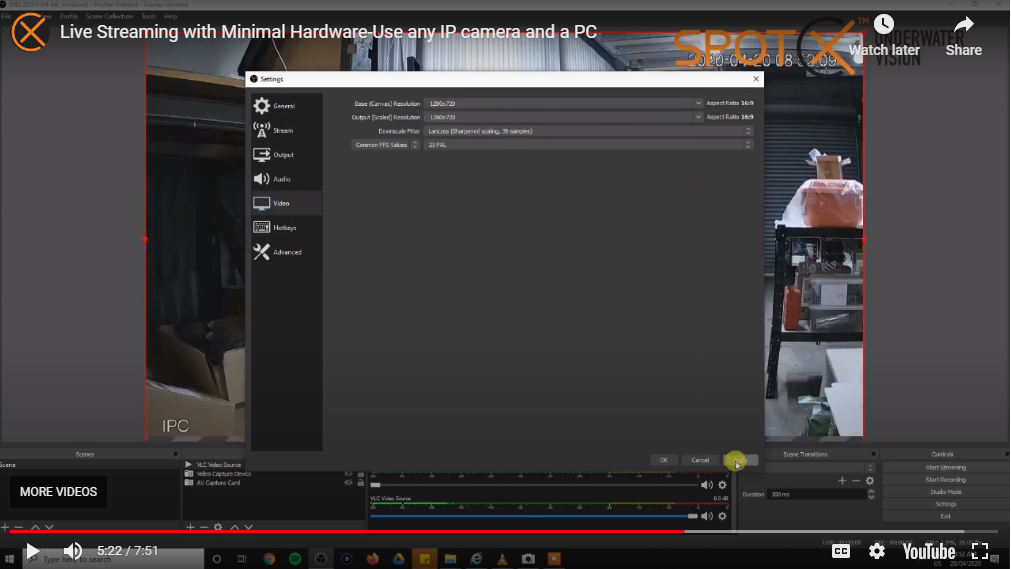This screenshot has width=1011, height=569.
Task: Click the Share arrow icon
Action: tap(964, 25)
